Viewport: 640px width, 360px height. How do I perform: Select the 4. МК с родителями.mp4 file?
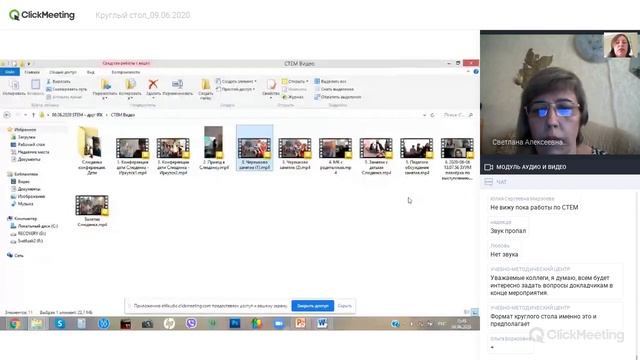[x=336, y=156]
